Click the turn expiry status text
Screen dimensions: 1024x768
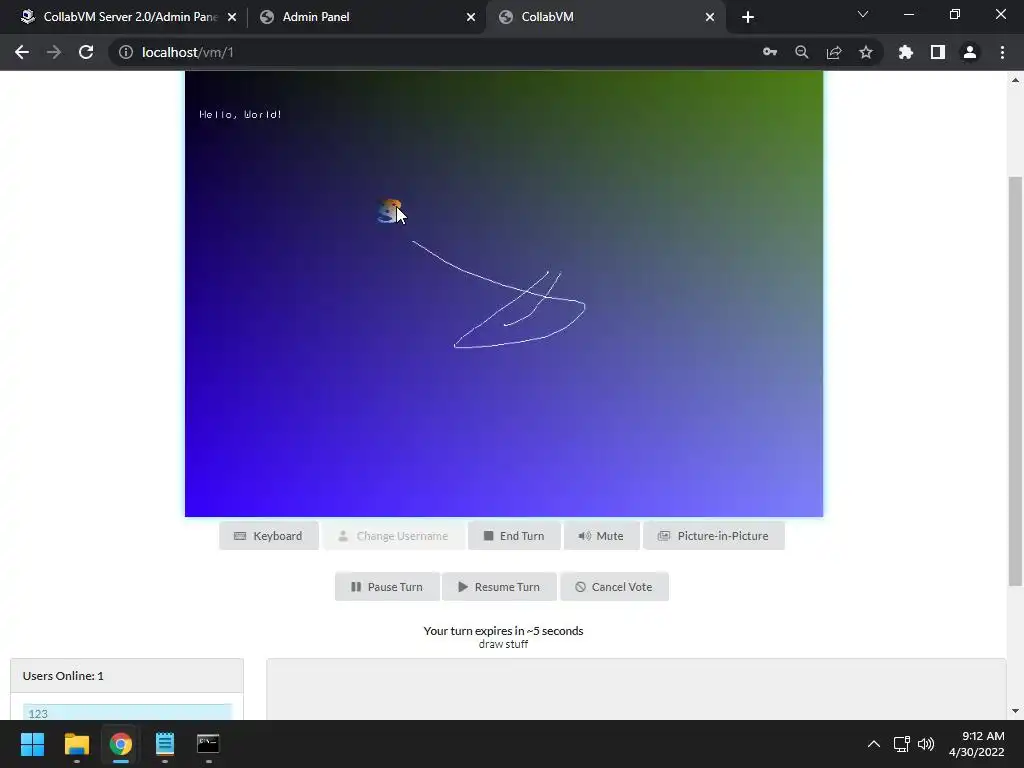point(504,631)
